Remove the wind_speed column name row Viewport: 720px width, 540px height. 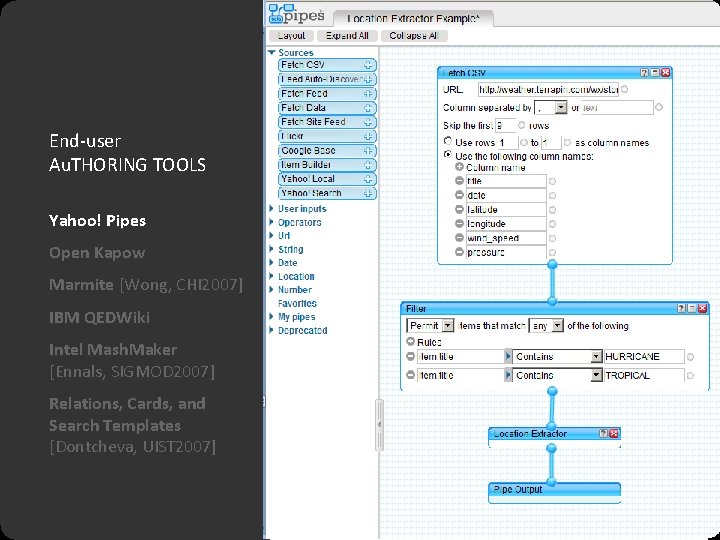pos(459,238)
